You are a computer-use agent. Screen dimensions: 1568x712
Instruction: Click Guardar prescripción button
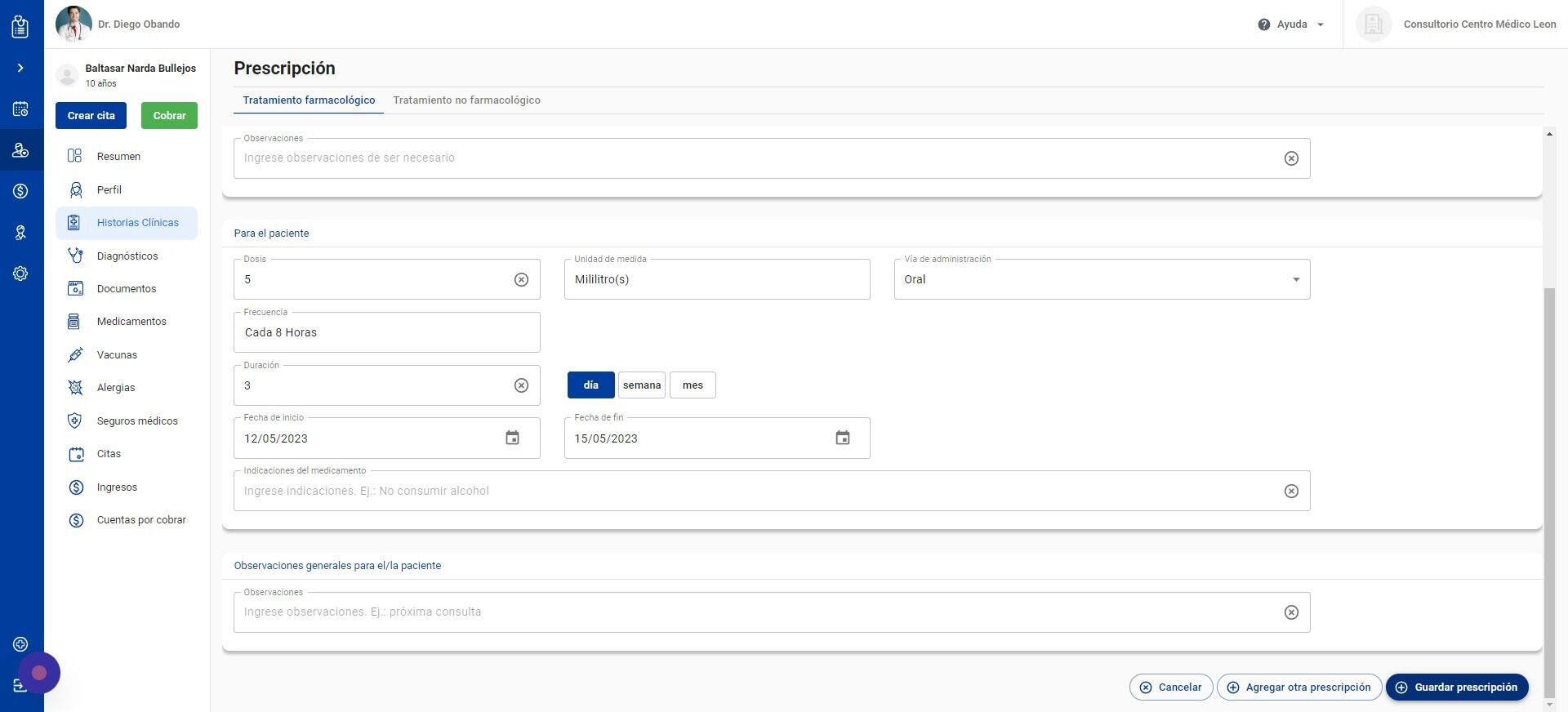[x=1457, y=688]
